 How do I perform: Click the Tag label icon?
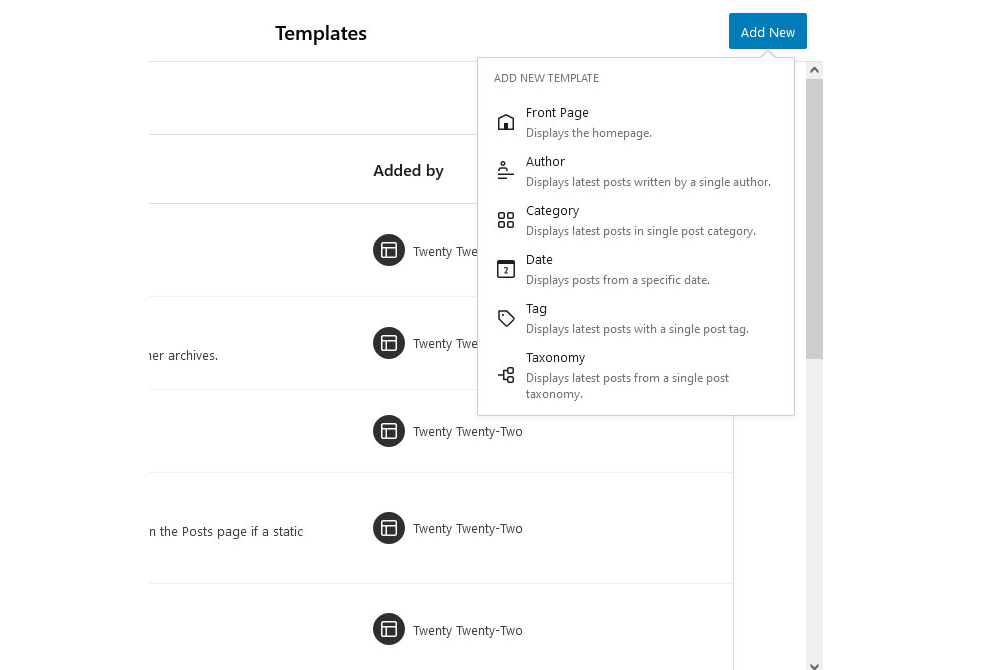(x=506, y=317)
